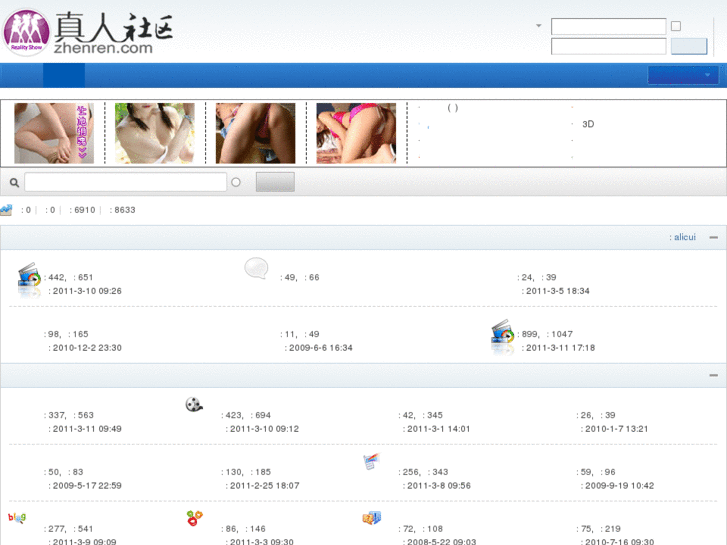Open the 3D link in the headline list
The width and height of the screenshot is (727, 545).
[x=588, y=124]
